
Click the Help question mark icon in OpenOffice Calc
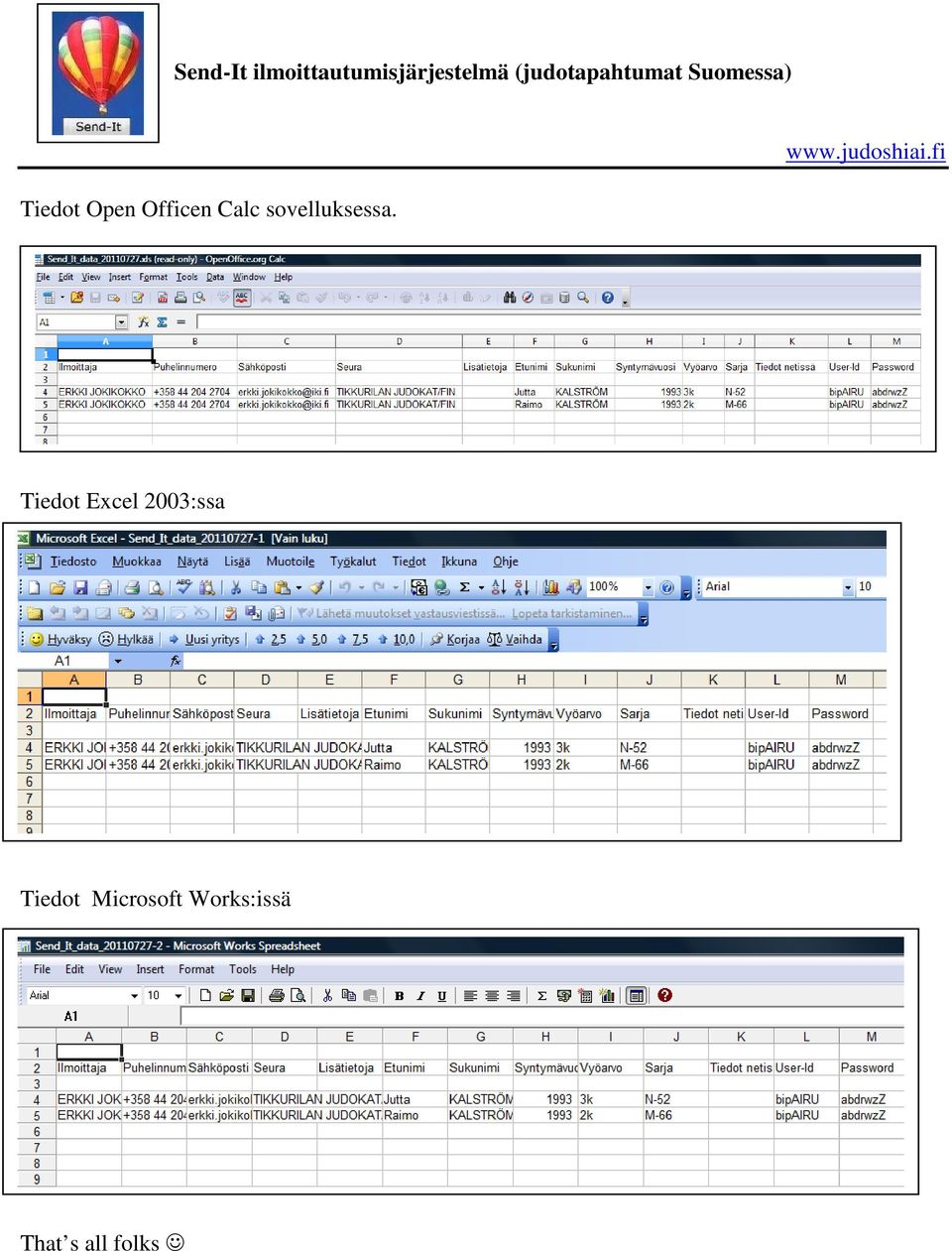[608, 298]
